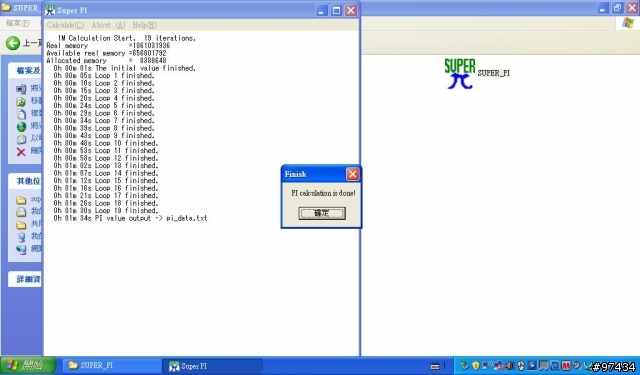Screen dimensions: 640x375
Task: Click the 'Loop 19 finished' line
Action: tap(105, 211)
